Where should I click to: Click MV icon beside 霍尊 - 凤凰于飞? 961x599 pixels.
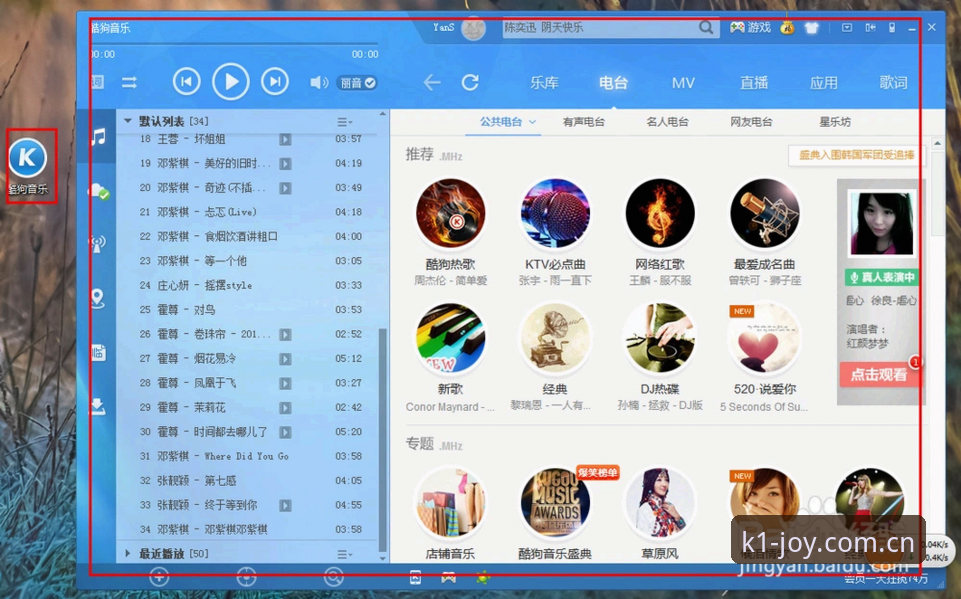(x=285, y=383)
